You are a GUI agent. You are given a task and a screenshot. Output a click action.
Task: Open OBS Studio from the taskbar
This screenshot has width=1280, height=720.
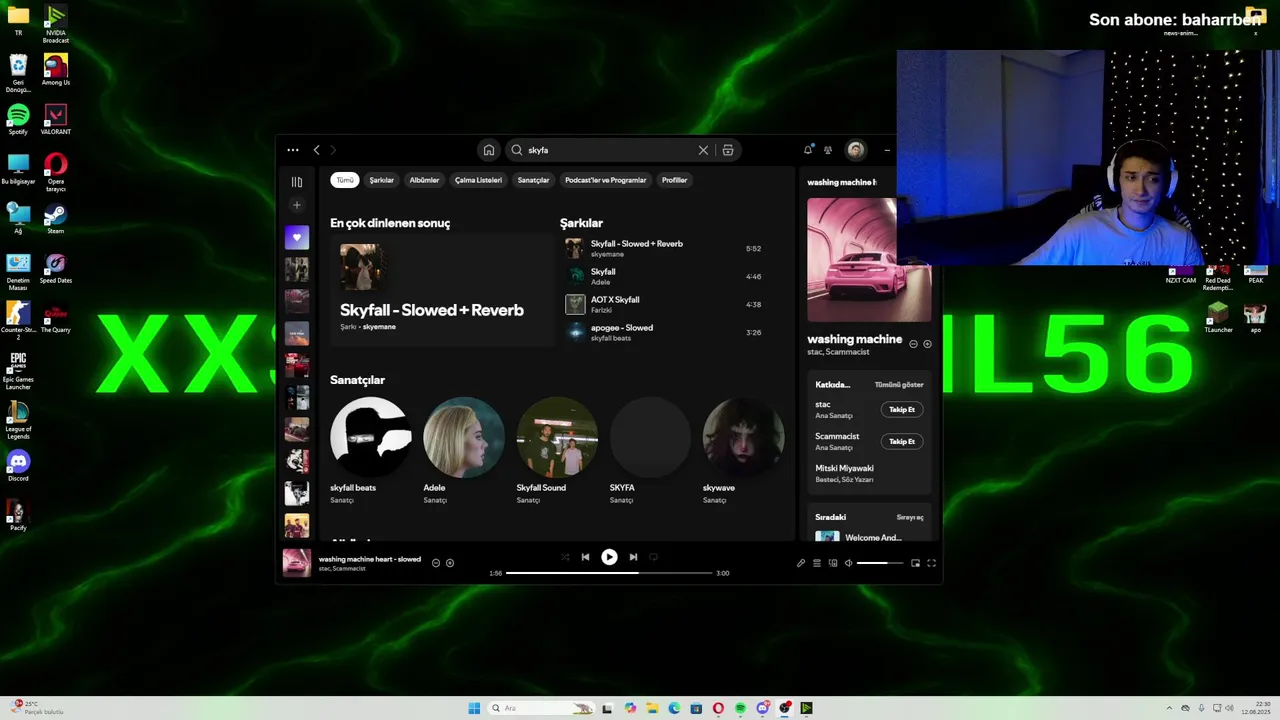[784, 708]
